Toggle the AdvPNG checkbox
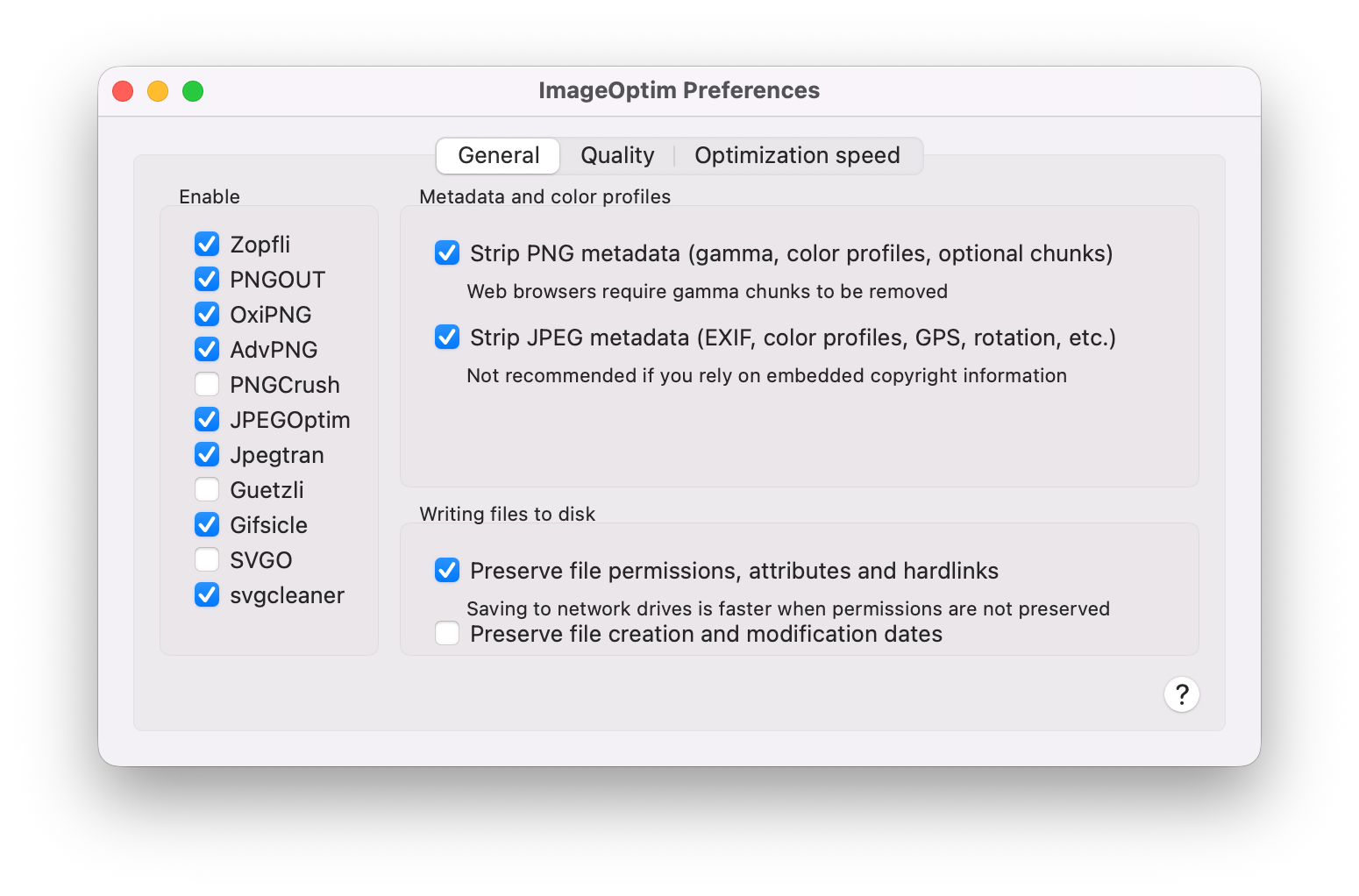 pos(207,349)
